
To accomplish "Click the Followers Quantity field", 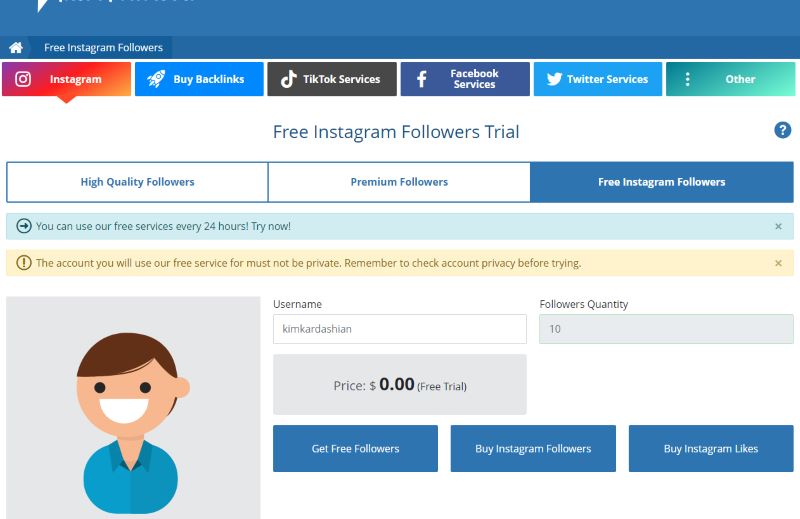I will pos(666,329).
